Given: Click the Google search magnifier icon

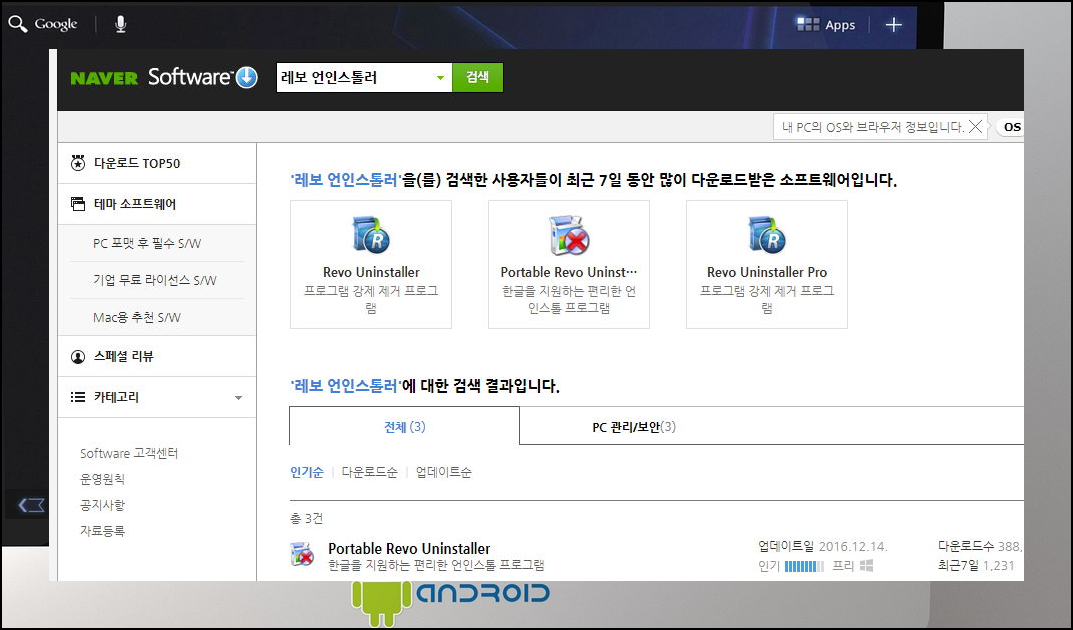Looking at the screenshot, I should 17,25.
